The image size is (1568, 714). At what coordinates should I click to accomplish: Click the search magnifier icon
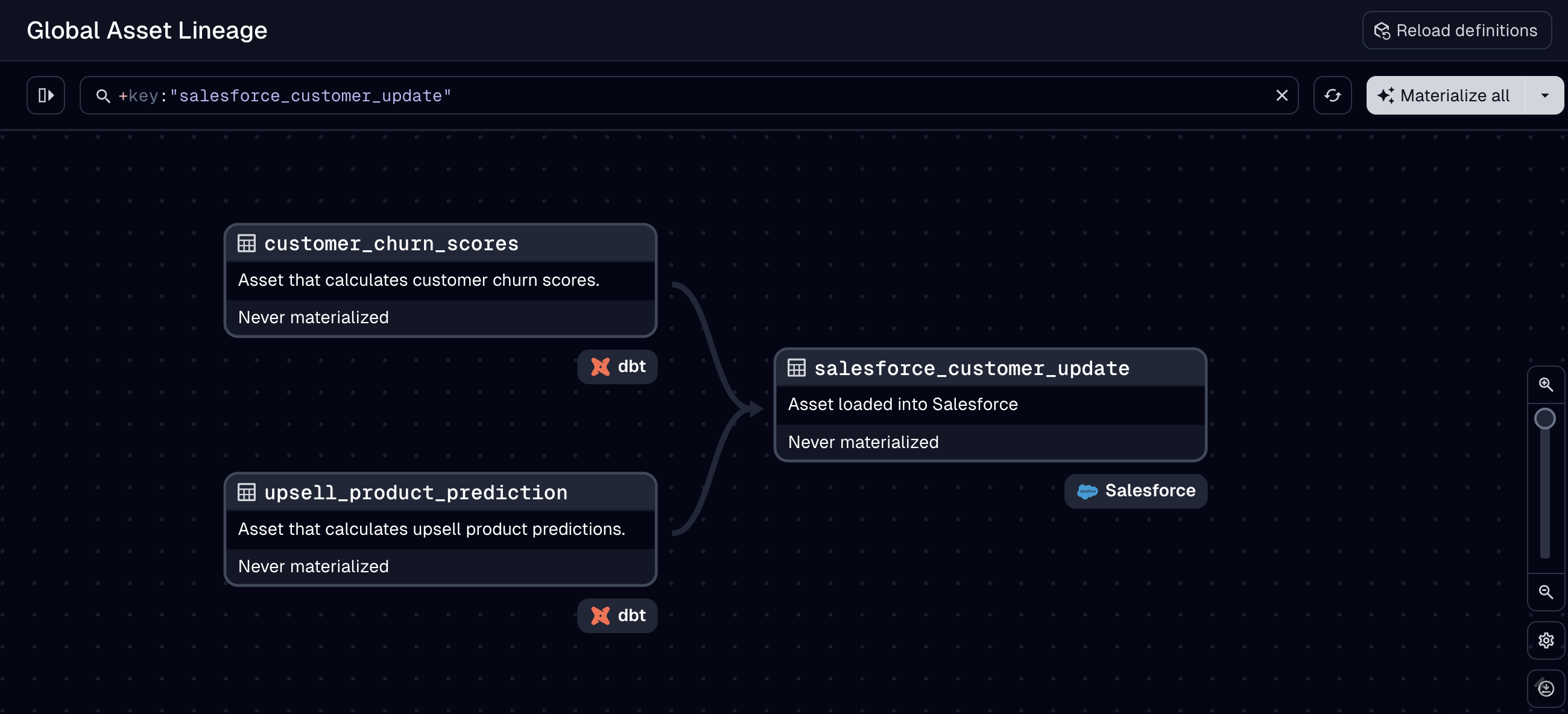103,96
